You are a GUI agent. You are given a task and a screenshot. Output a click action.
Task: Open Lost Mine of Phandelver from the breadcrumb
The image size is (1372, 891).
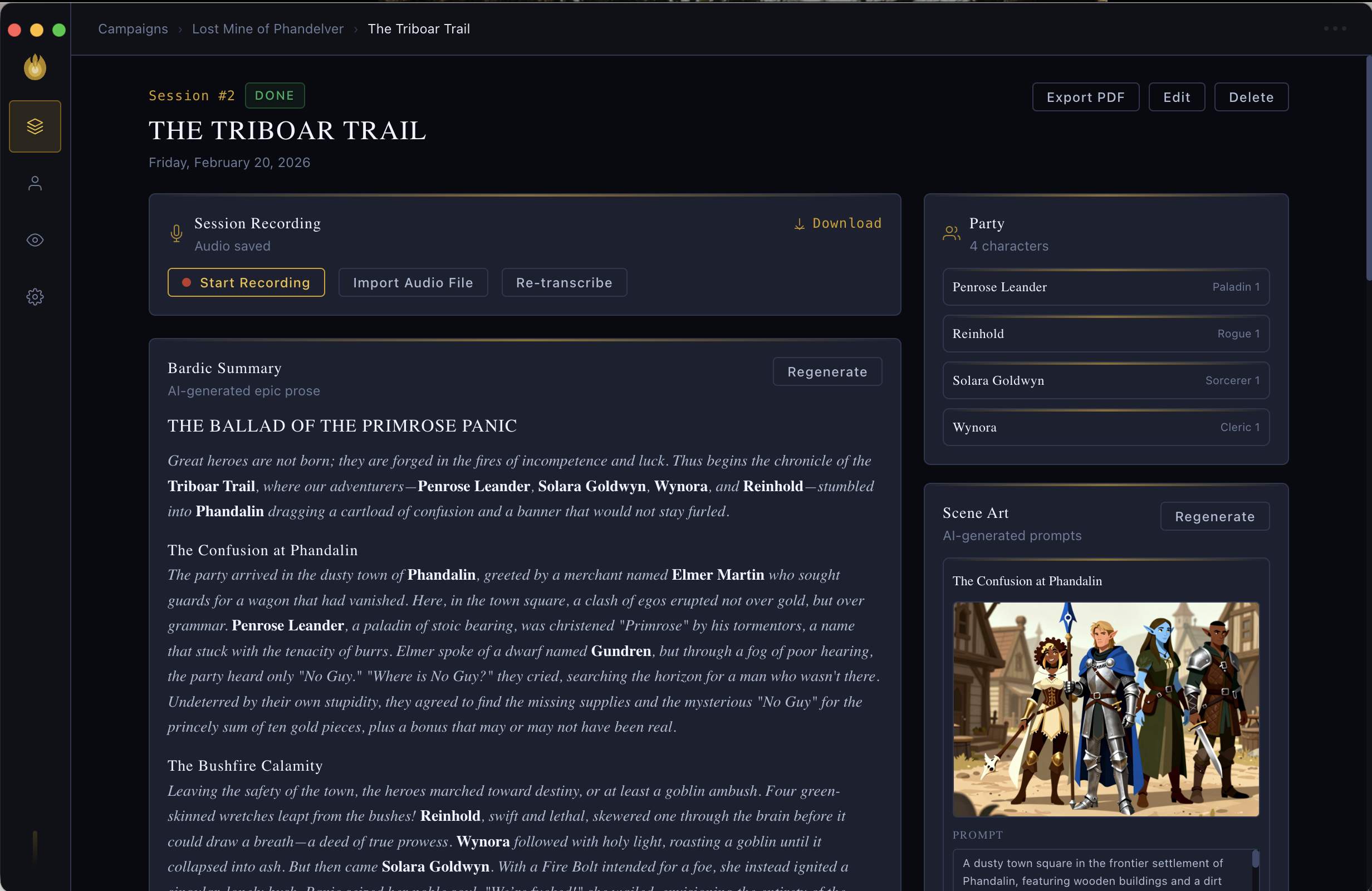[267, 28]
